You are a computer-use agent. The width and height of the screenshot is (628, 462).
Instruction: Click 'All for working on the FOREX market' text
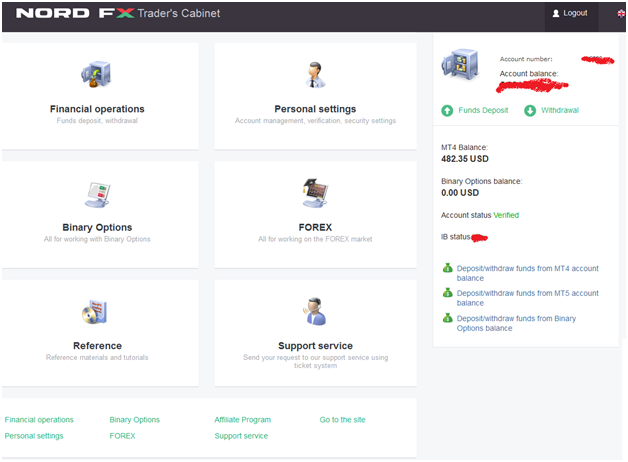(315, 239)
